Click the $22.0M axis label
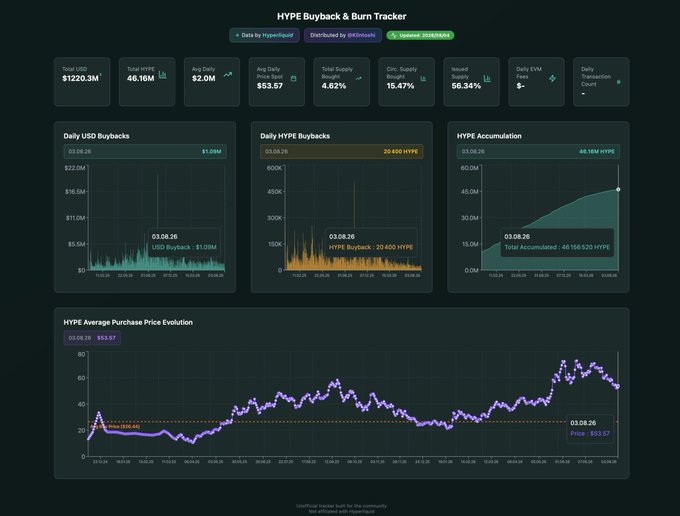Viewport: 680px width, 516px height. coord(75,168)
